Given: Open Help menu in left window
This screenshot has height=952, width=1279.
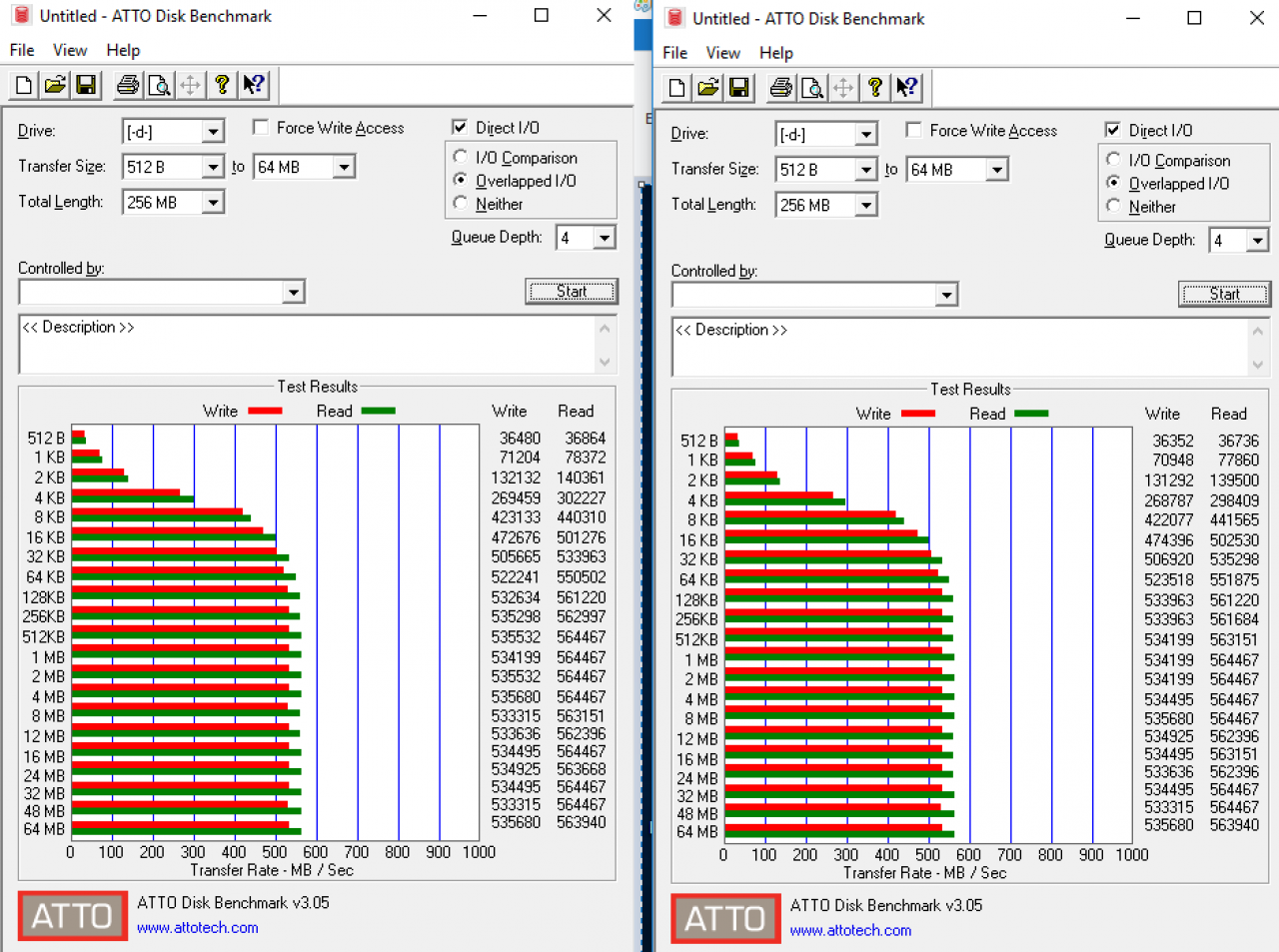Looking at the screenshot, I should pos(124,50).
